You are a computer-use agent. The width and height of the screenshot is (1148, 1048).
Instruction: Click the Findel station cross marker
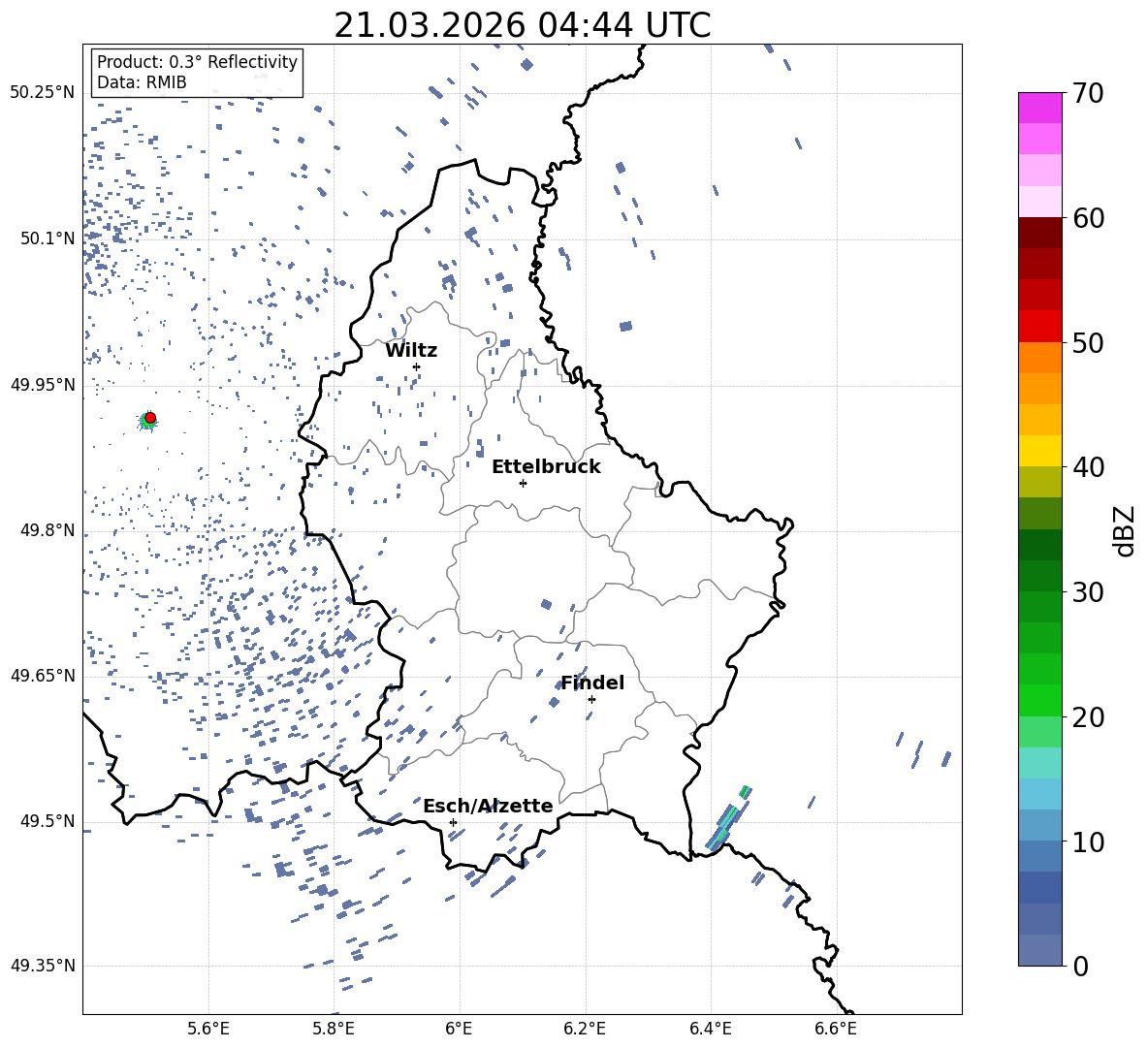pos(591,699)
